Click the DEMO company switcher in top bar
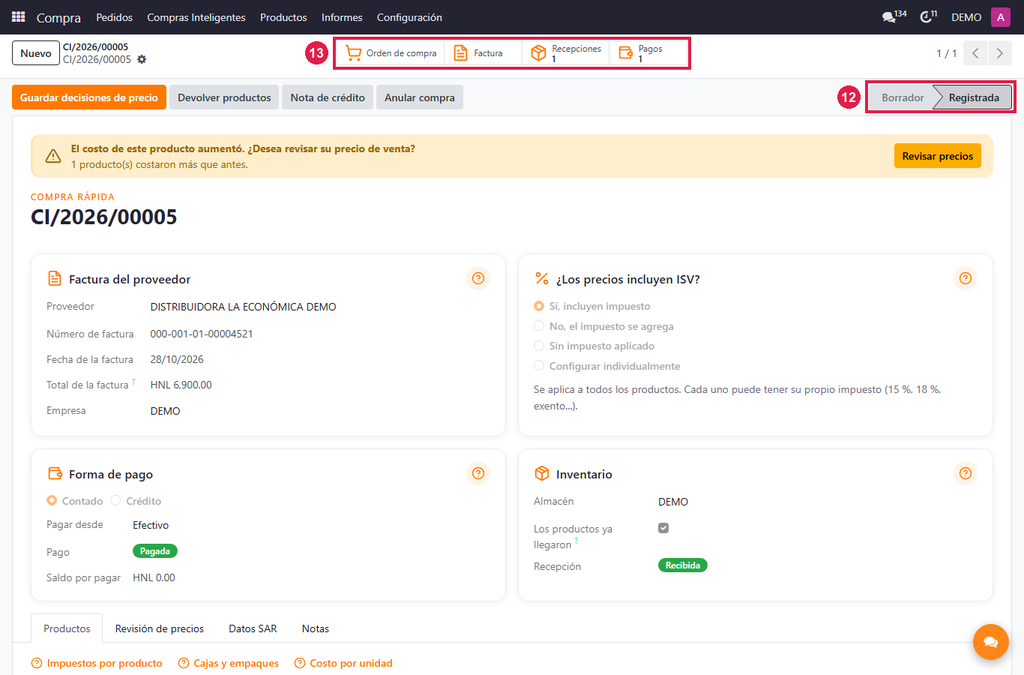The image size is (1024, 675). click(x=966, y=17)
